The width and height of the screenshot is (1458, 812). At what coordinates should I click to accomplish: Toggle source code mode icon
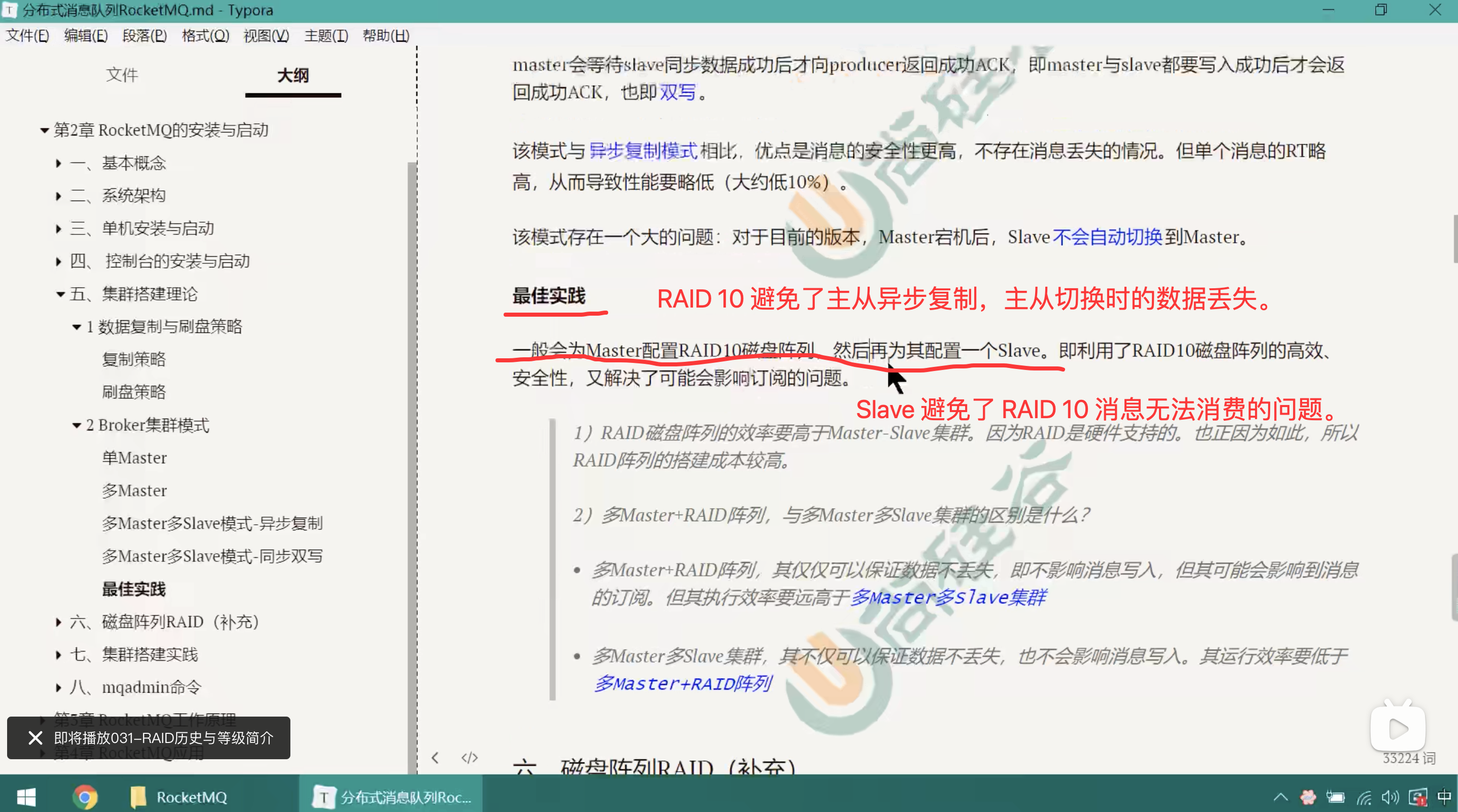coord(469,758)
